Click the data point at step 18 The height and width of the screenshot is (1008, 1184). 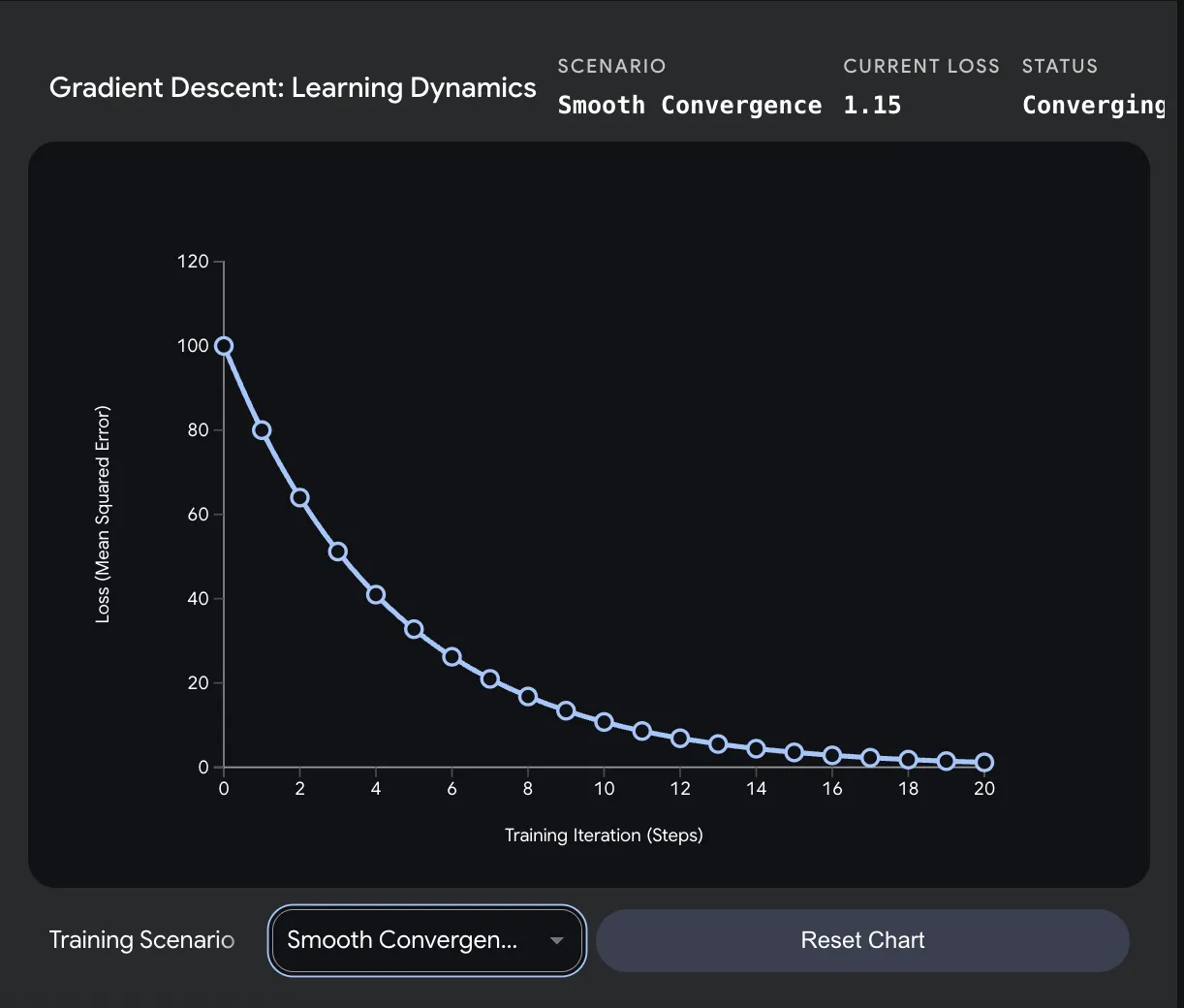tap(908, 760)
